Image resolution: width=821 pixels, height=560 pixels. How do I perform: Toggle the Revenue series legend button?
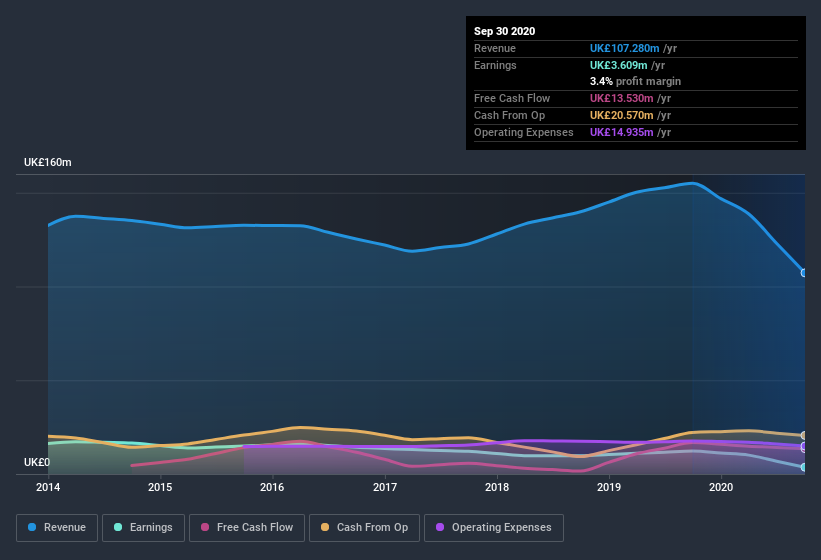coord(57,527)
